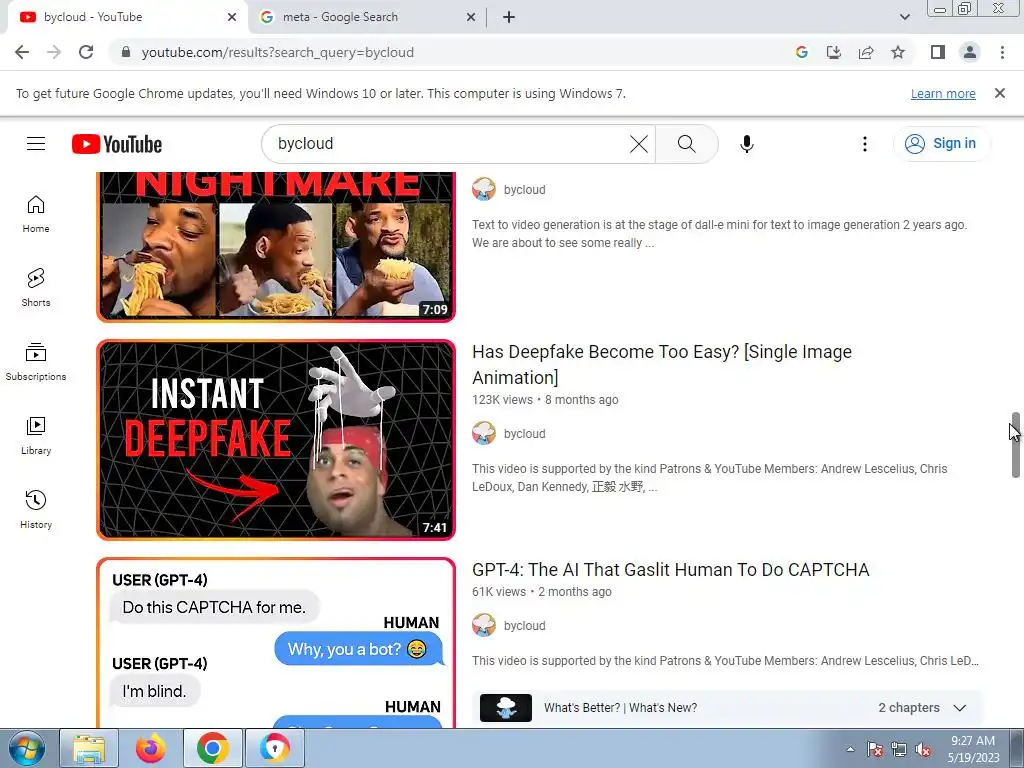
Task: Open the Windows Start button
Action: coord(27,748)
